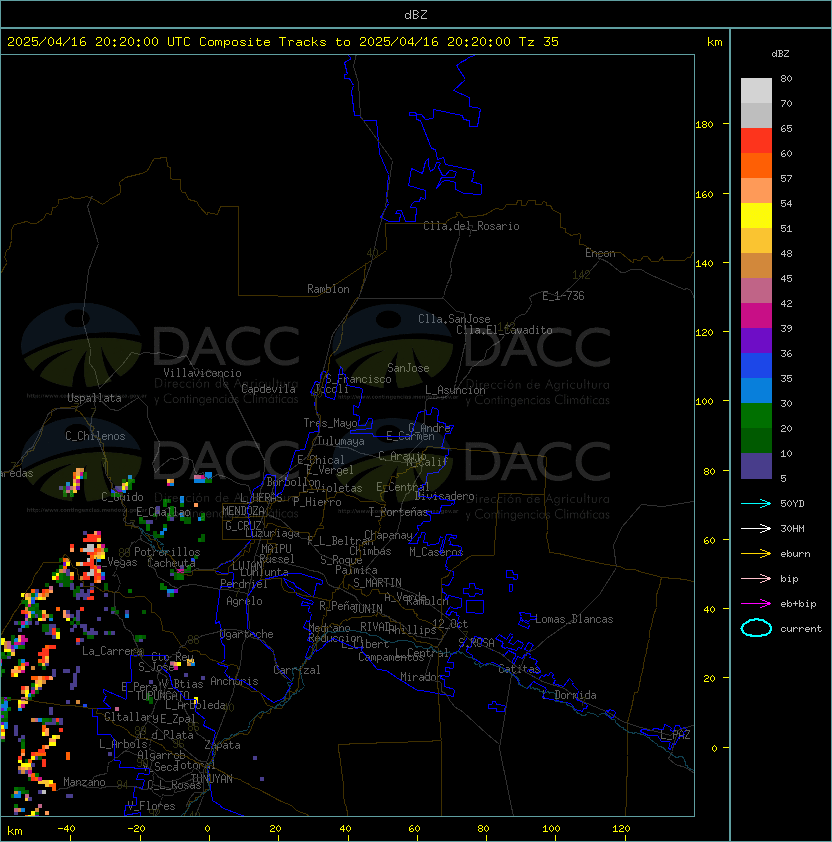Click the 'MENDOZA' city label on the map
The height and width of the screenshot is (842, 832).
point(243,511)
